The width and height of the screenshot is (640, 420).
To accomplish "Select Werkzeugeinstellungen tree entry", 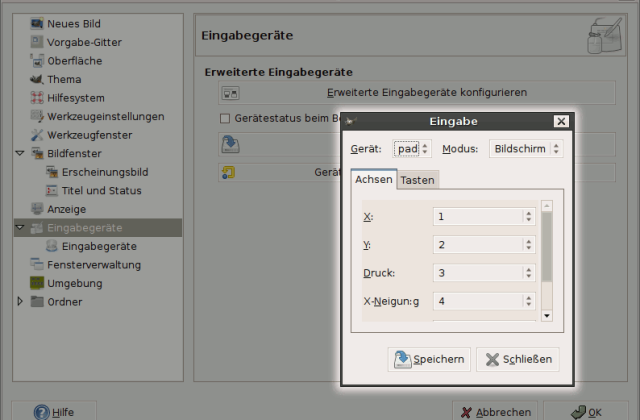I will pos(97,116).
